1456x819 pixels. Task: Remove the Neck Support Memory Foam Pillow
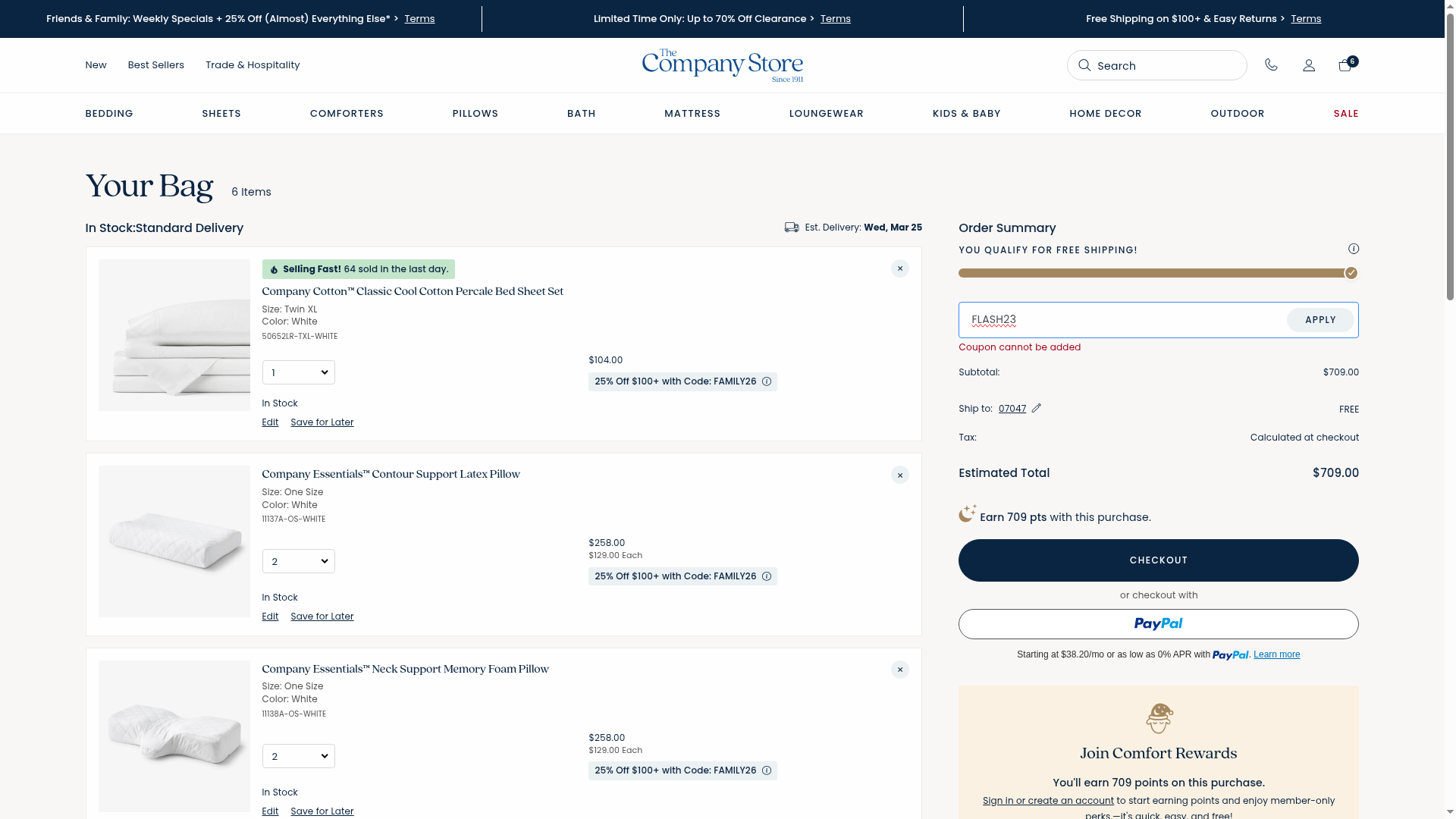click(900, 670)
